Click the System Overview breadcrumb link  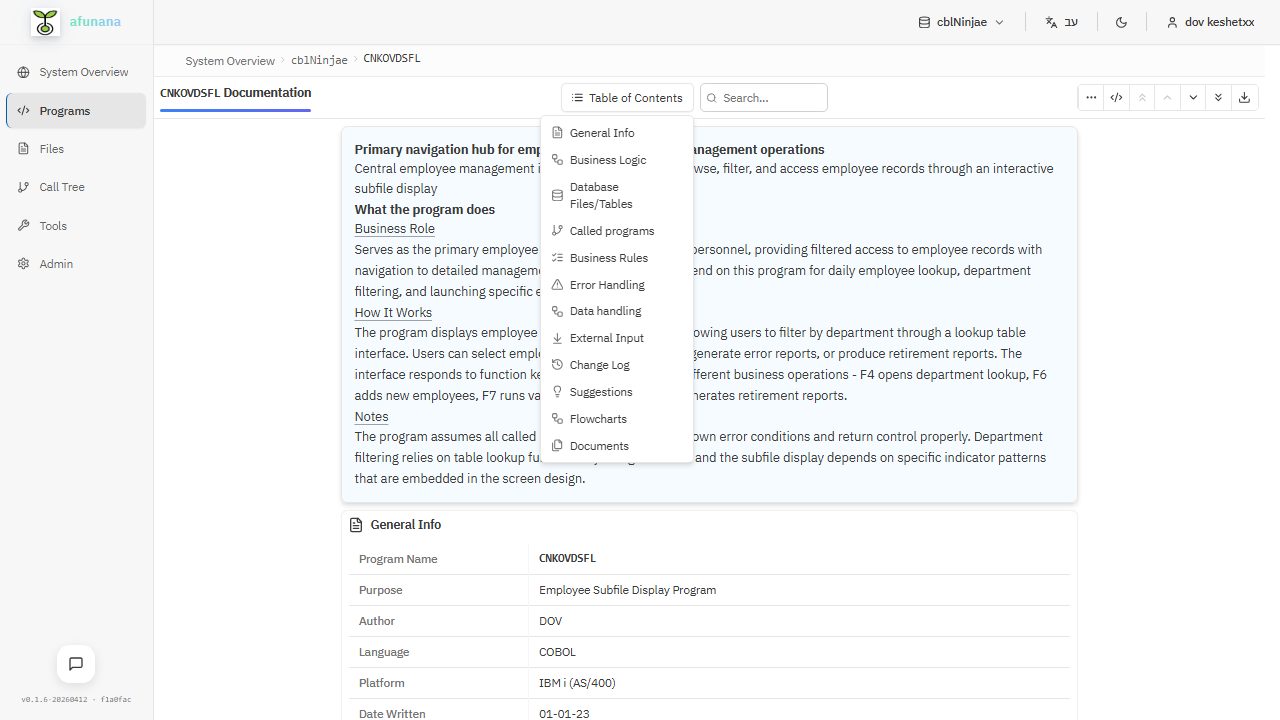click(x=230, y=60)
